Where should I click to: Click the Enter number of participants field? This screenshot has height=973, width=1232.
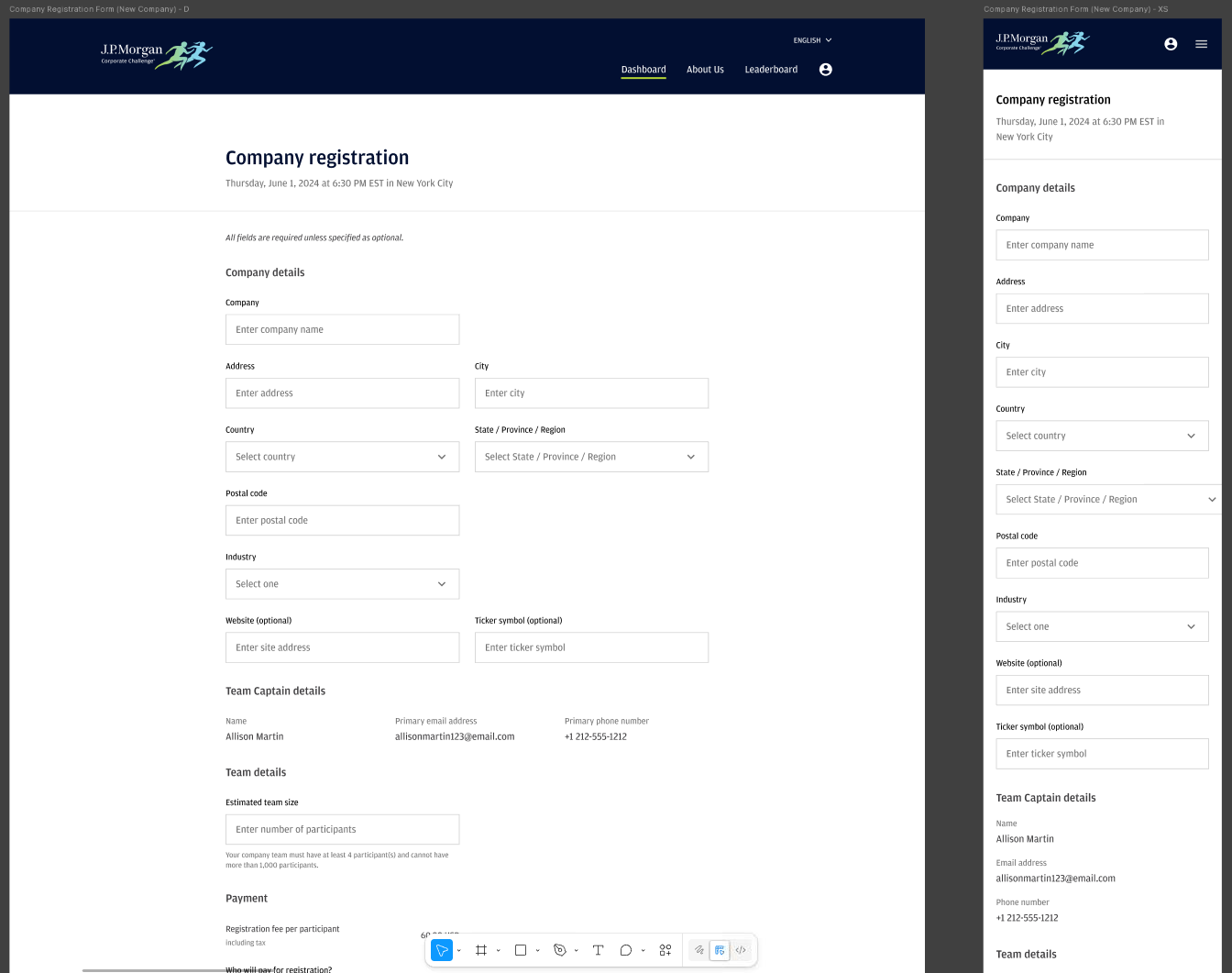click(342, 829)
